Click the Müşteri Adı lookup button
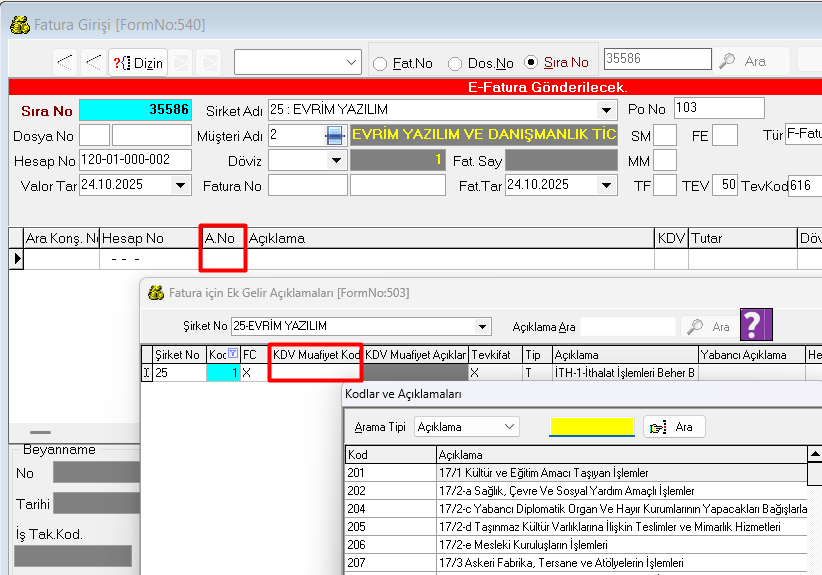Viewport: 822px width, 575px height. 334,135
